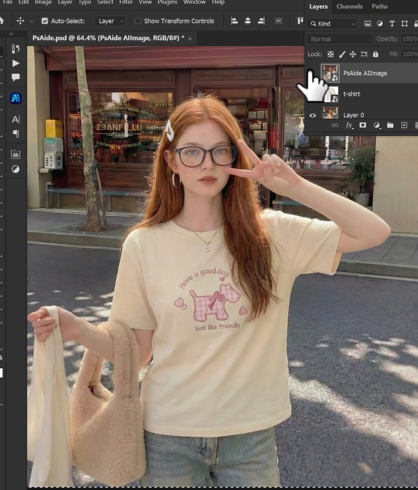Select the PsAide AIImage layer name

pyautogui.click(x=365, y=73)
